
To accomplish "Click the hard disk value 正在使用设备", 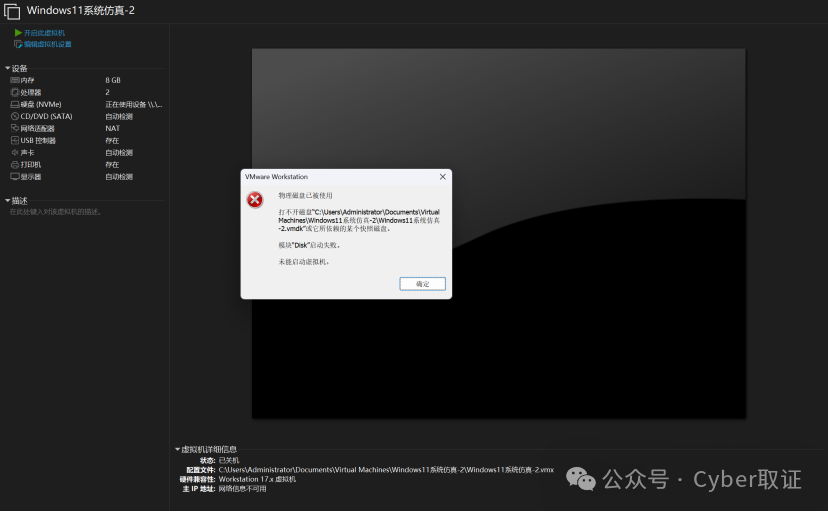I will [x=134, y=105].
